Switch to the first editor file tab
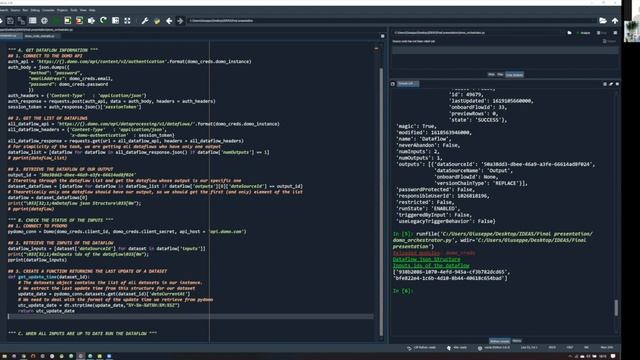 pyautogui.click(x=10, y=36)
